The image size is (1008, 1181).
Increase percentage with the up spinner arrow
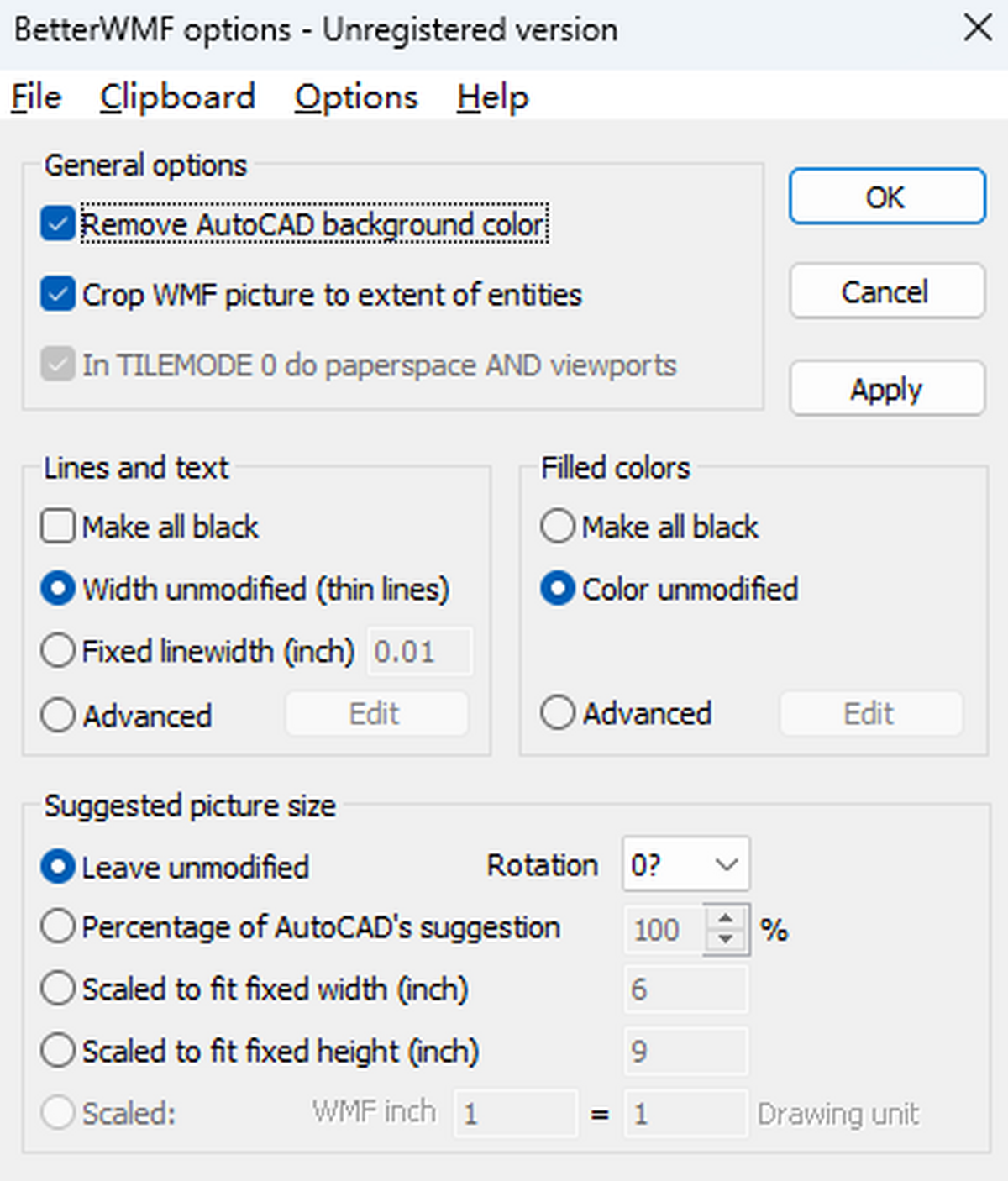[726, 917]
